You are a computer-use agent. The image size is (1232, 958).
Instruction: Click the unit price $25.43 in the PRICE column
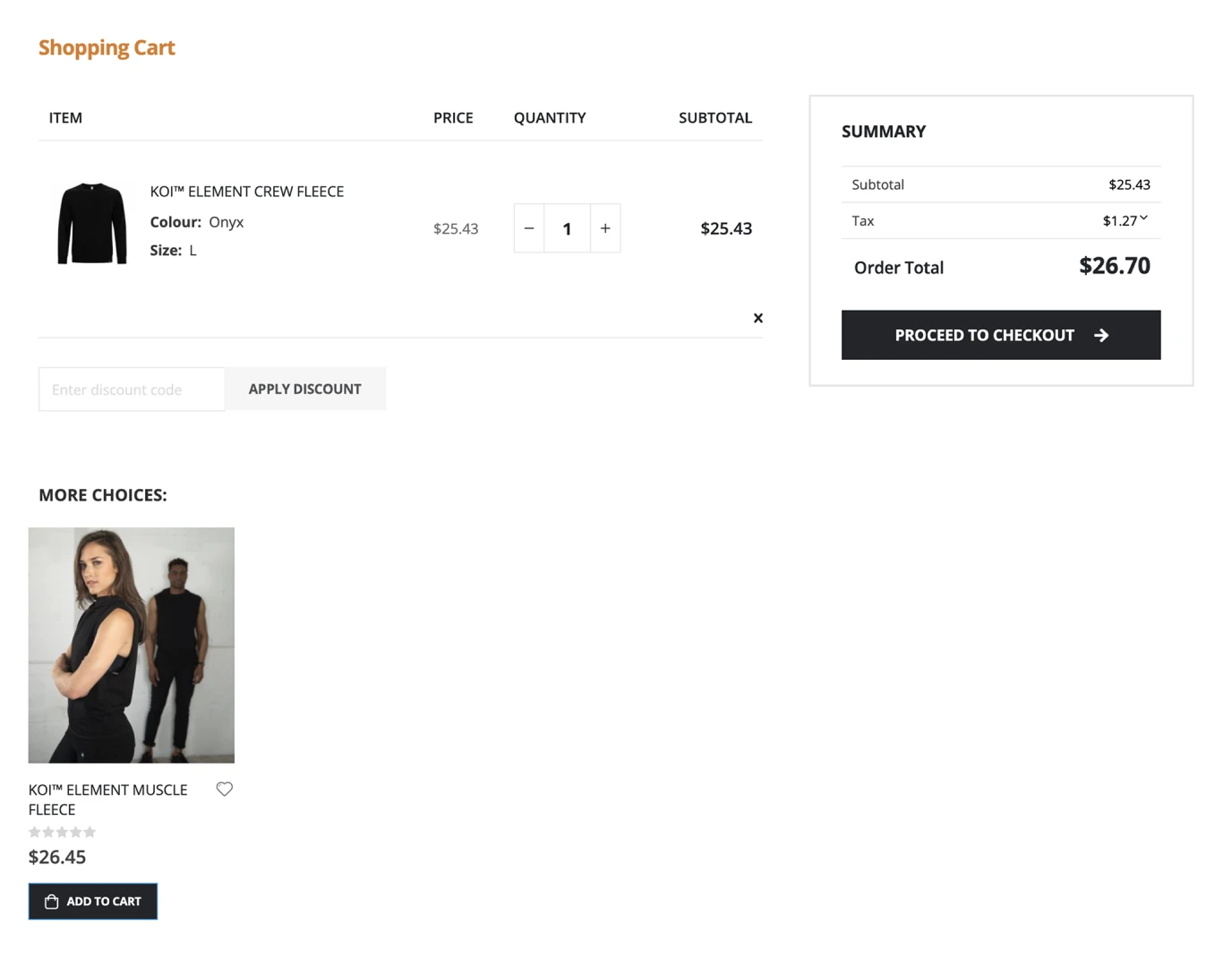pyautogui.click(x=456, y=228)
